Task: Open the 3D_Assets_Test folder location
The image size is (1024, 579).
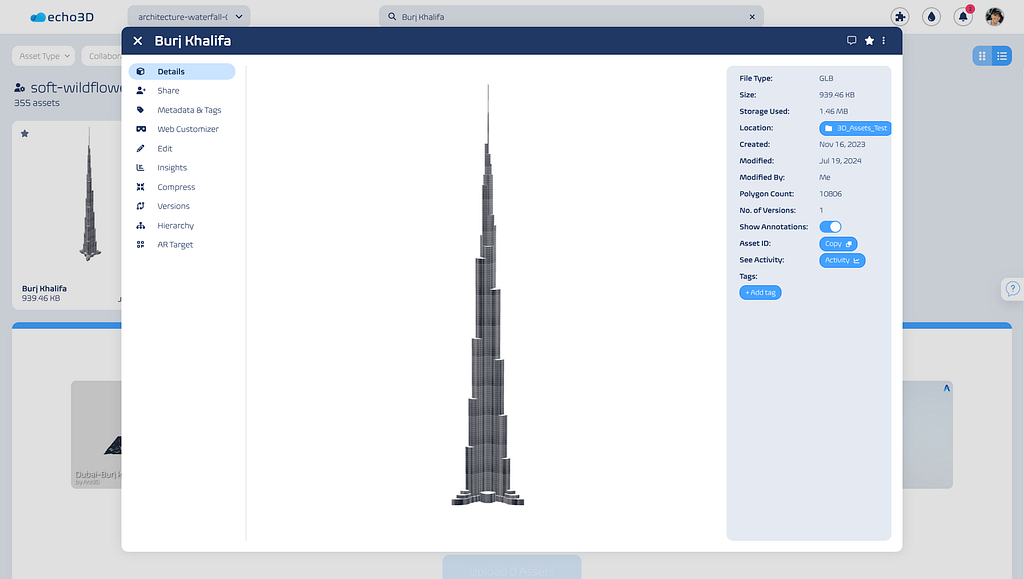Action: 856,128
